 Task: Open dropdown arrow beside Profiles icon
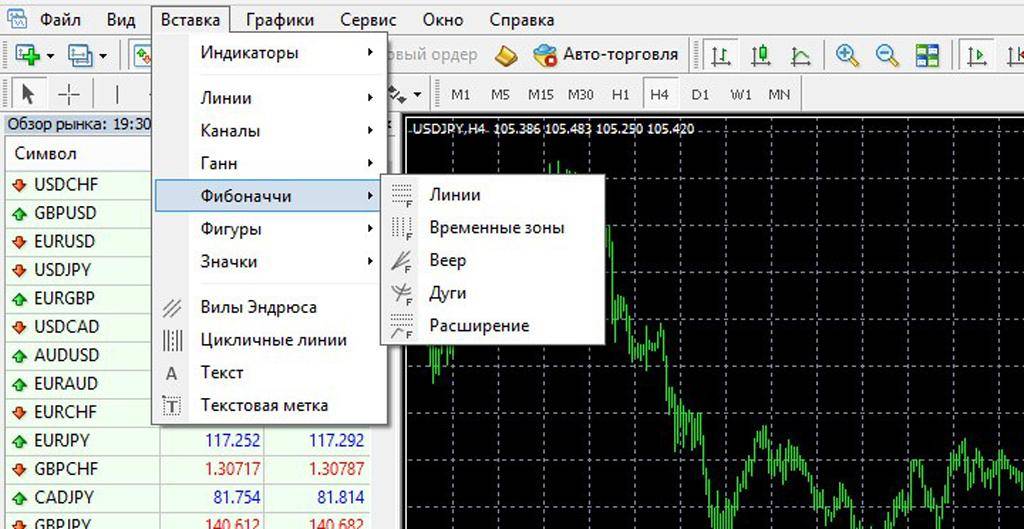click(102, 56)
